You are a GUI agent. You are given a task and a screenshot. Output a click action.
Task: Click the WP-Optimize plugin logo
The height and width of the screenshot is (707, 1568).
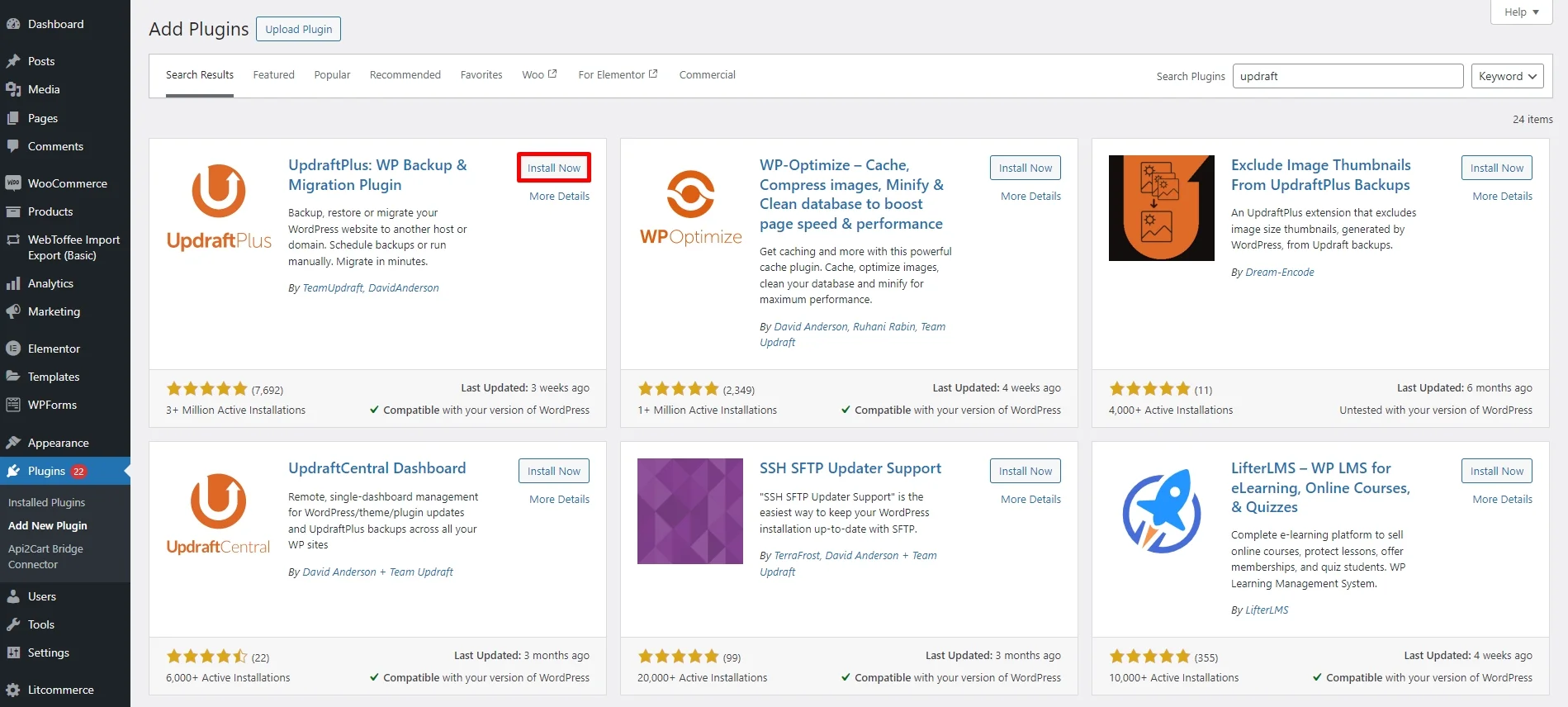tap(690, 208)
